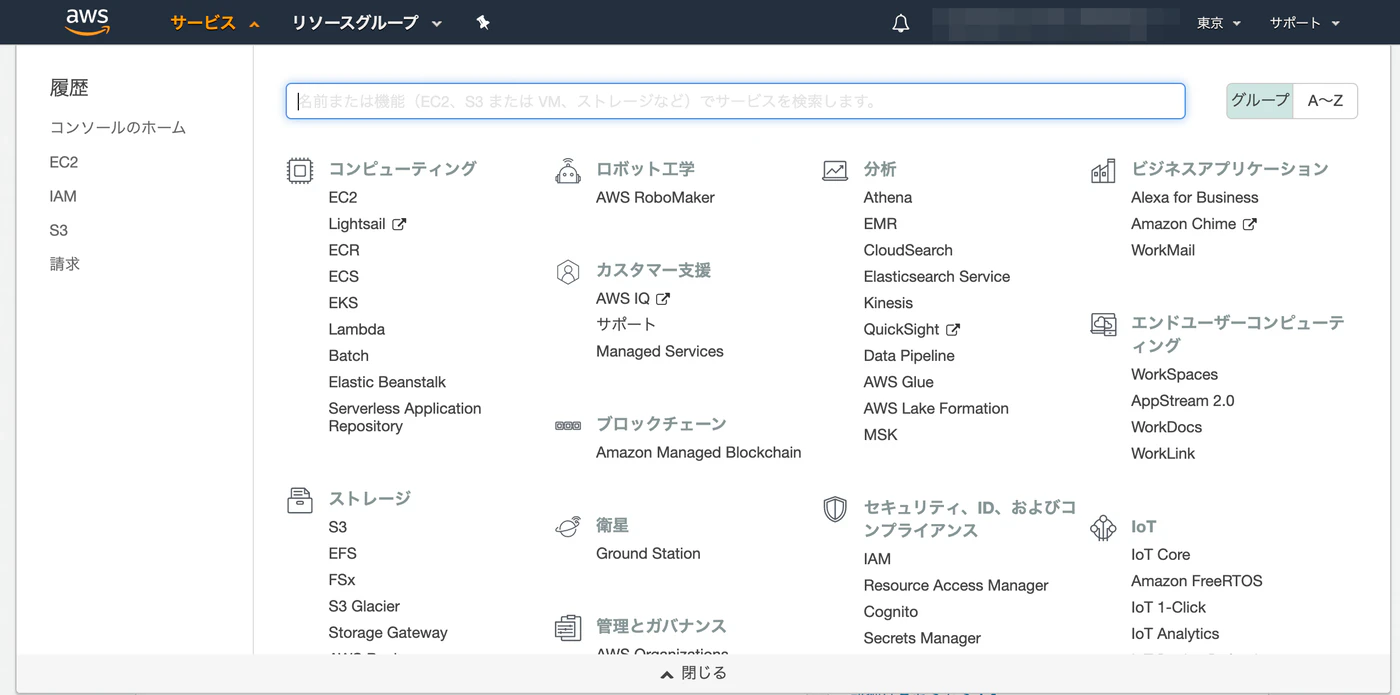Open the Athena service
1400x695 pixels.
coord(888,197)
